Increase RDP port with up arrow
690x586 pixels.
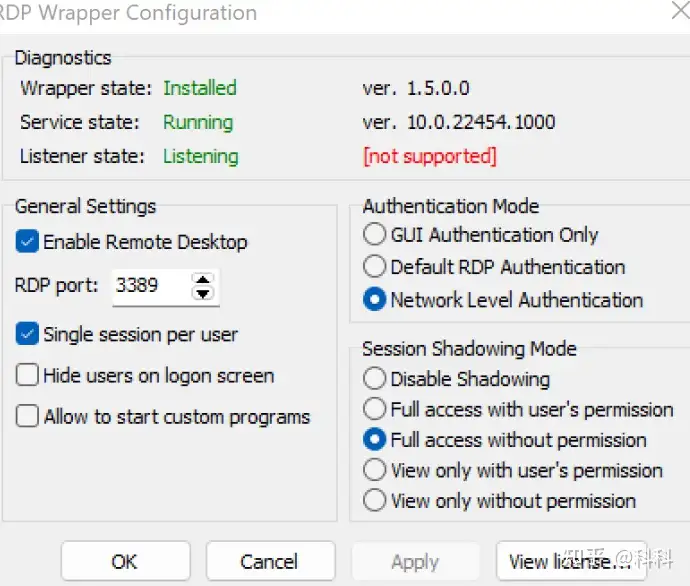[203, 280]
